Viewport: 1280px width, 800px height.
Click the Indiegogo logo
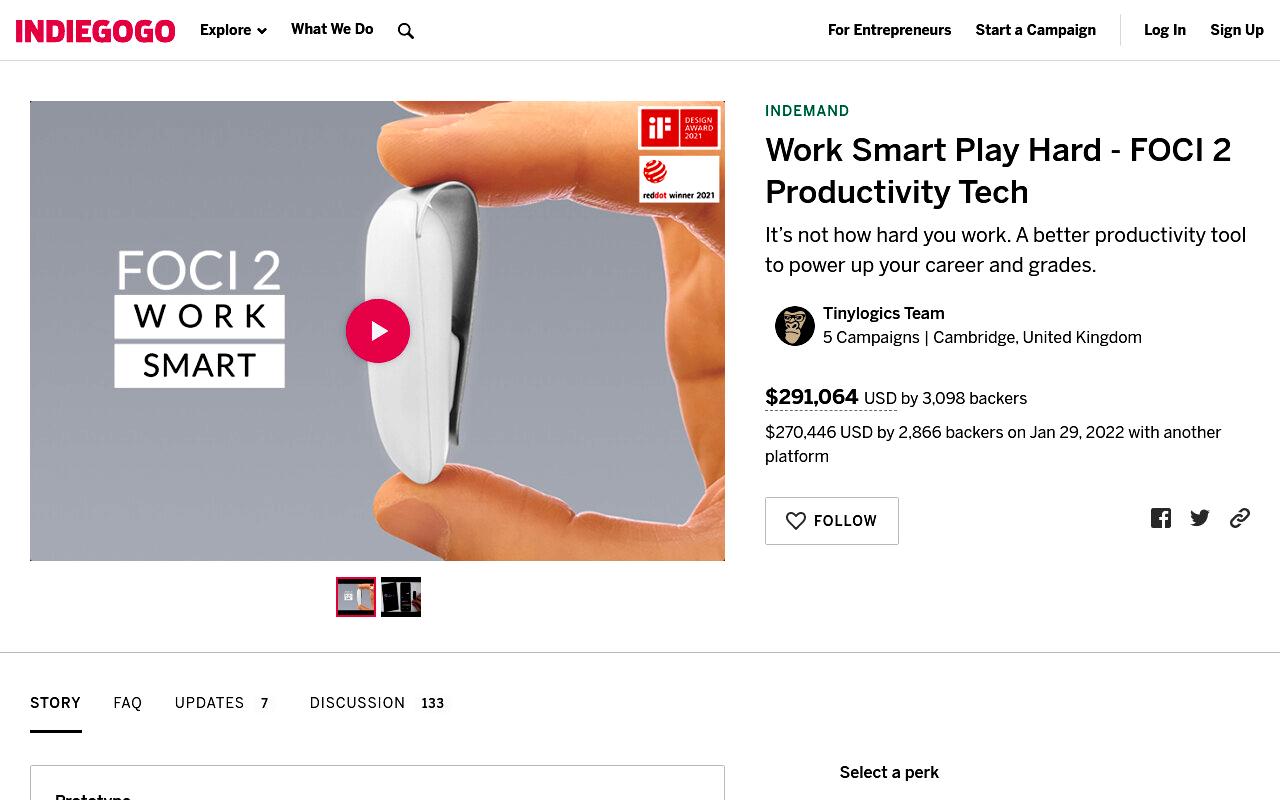pos(96,31)
